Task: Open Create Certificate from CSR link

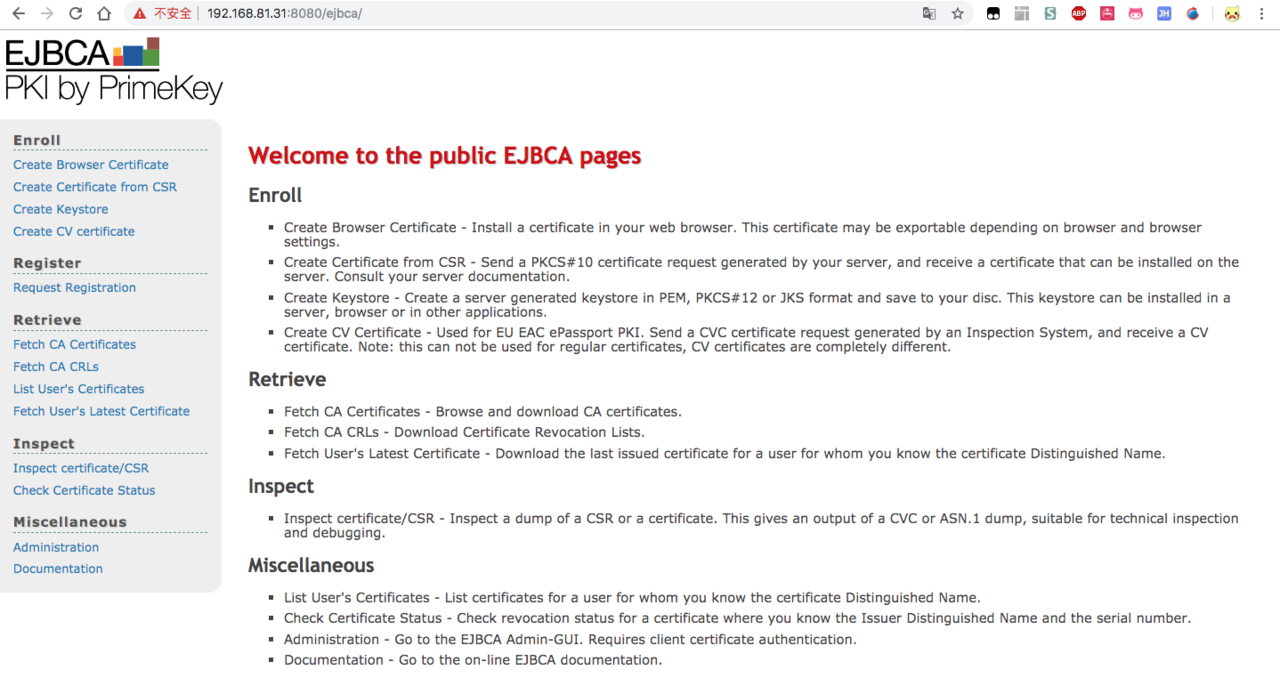Action: pos(95,187)
